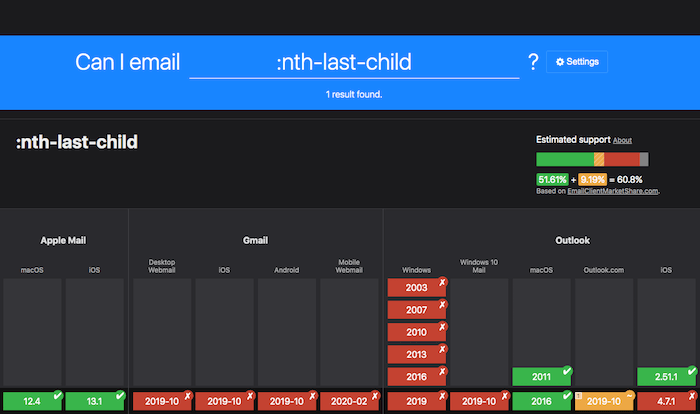
Task: Select the green 51.61% support badge
Action: pos(552,180)
